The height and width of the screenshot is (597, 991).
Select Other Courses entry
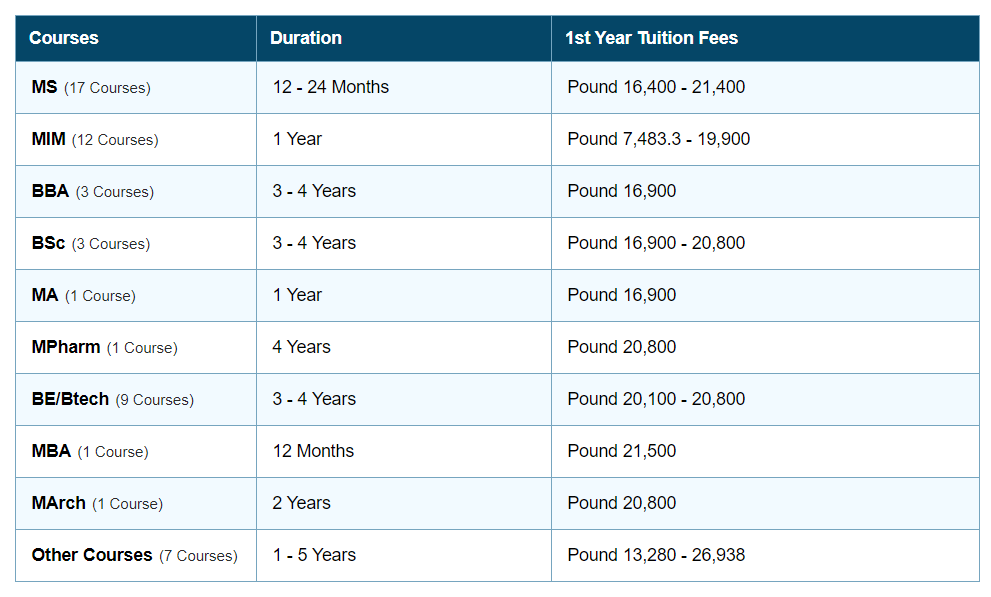point(92,555)
